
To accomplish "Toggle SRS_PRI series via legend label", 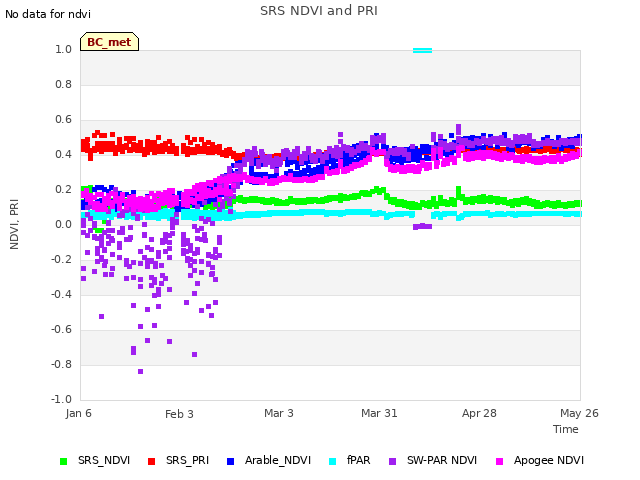I will tap(187, 460).
